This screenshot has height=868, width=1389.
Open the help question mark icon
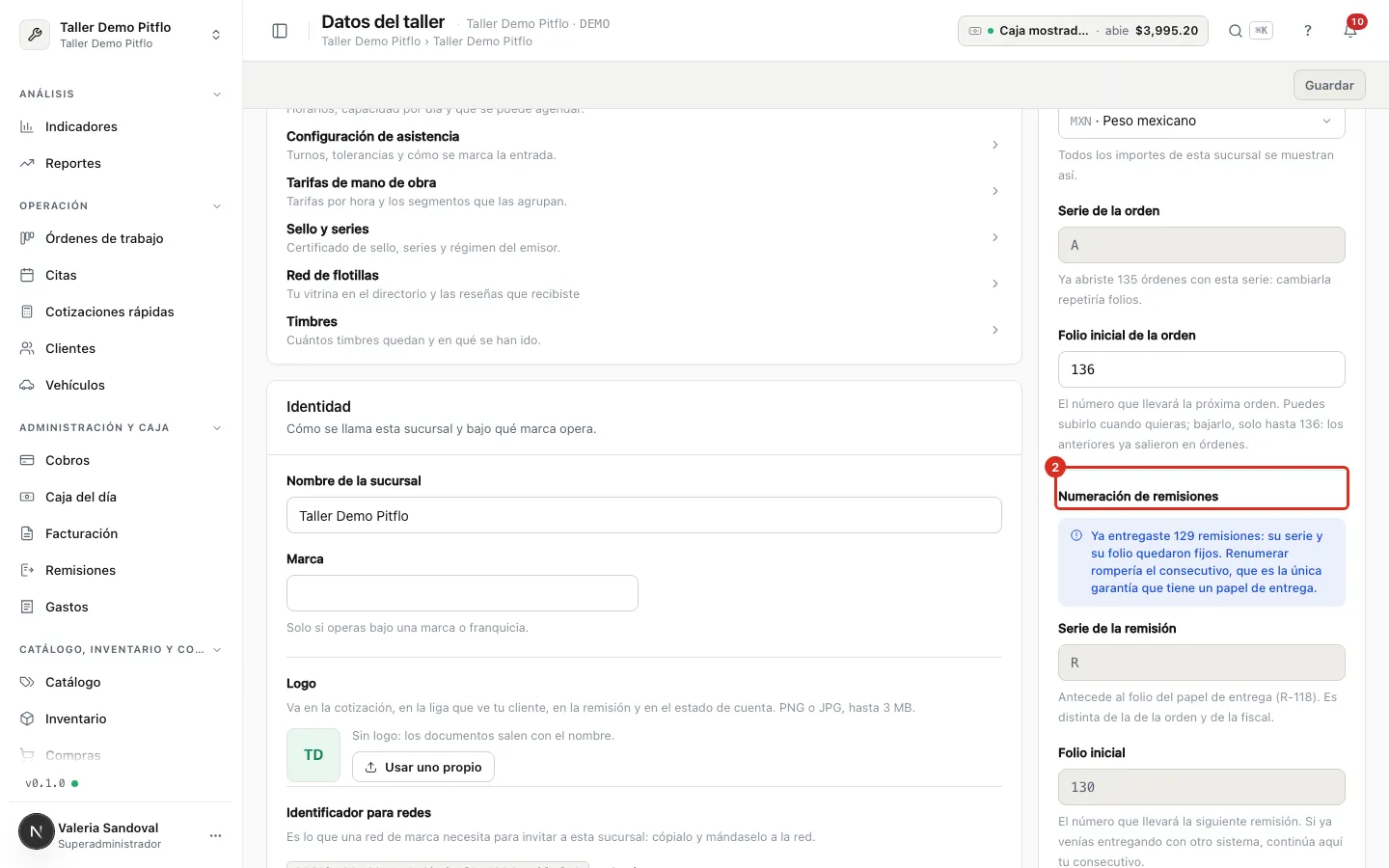[x=1308, y=31]
